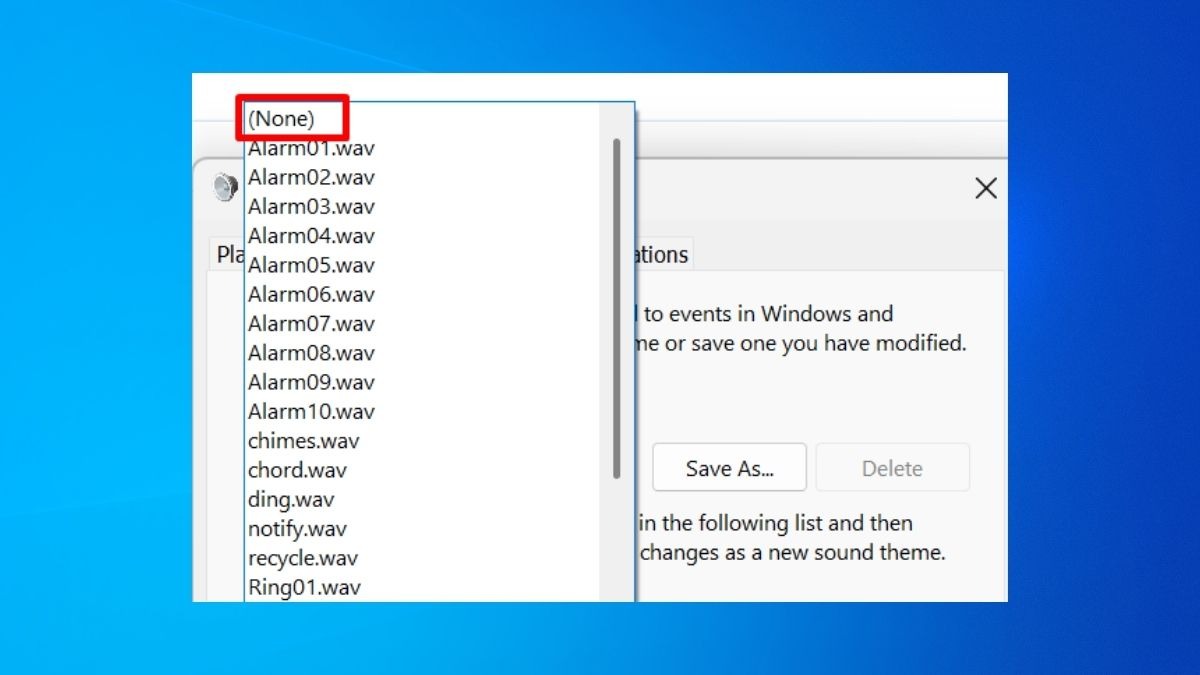Select Alarm07.wav sound file
This screenshot has height=675, width=1200.
311,324
